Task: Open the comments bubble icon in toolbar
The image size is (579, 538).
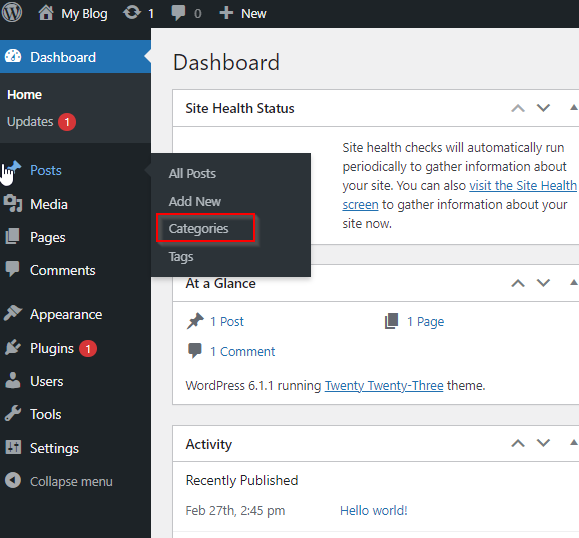Action: point(178,13)
